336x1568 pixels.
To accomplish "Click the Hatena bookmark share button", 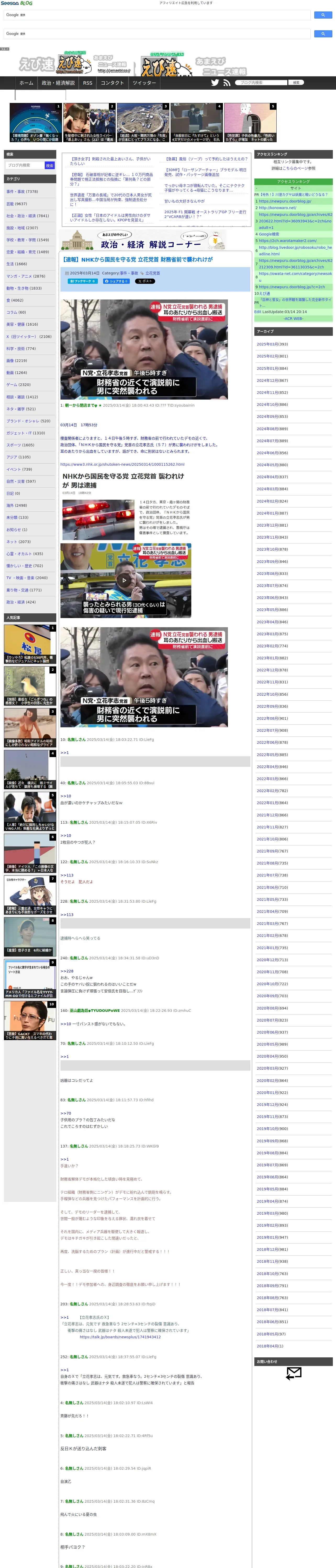I will click(82, 281).
